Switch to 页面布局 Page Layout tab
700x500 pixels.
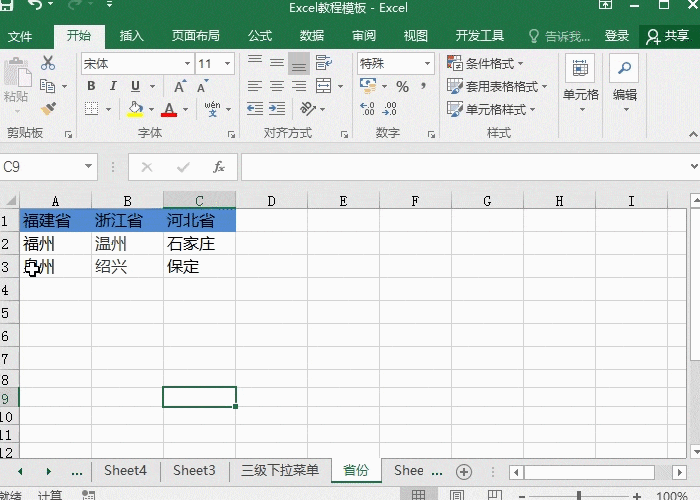pyautogui.click(x=196, y=36)
